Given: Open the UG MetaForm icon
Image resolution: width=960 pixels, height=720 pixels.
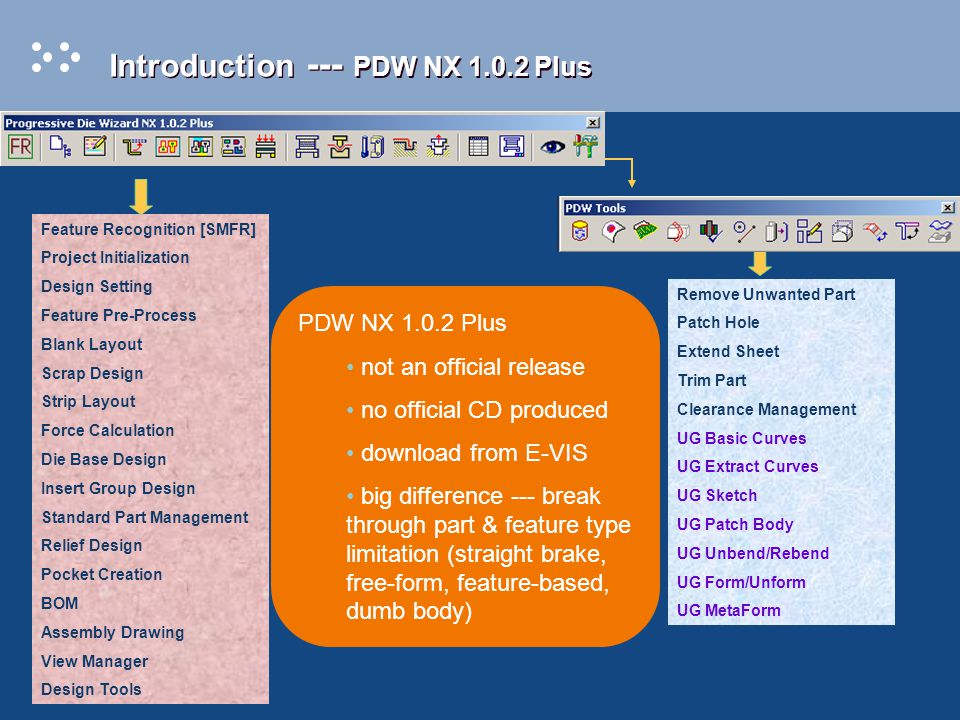Looking at the screenshot, I should point(940,231).
